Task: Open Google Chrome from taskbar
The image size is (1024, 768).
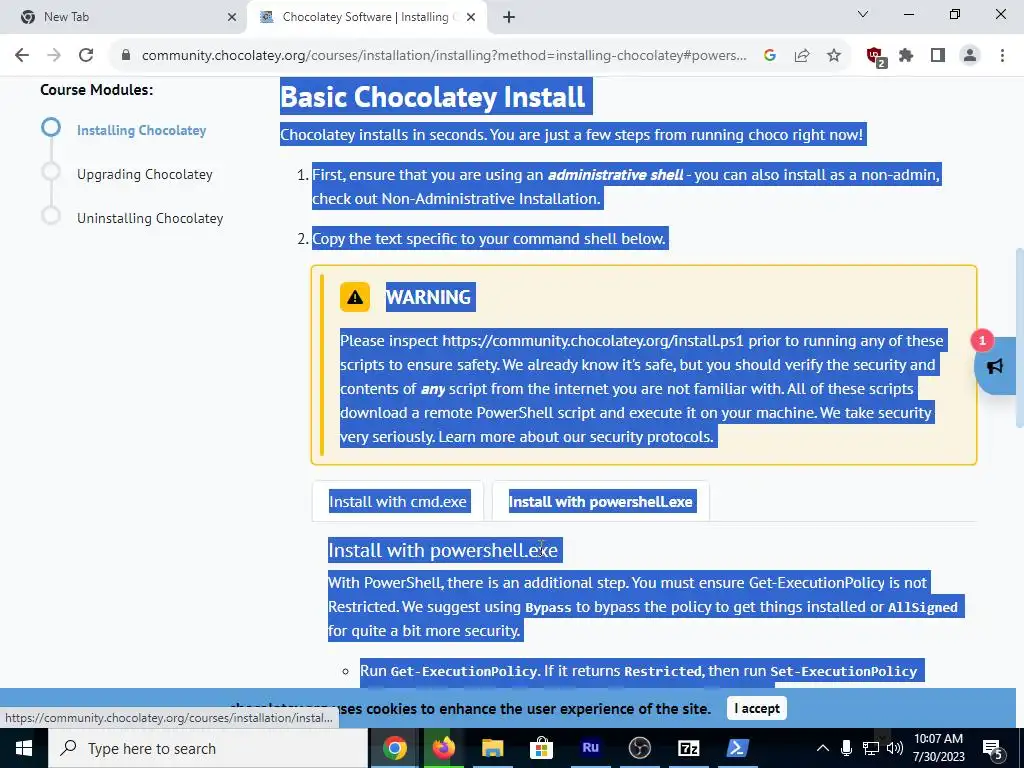Action: click(x=394, y=748)
